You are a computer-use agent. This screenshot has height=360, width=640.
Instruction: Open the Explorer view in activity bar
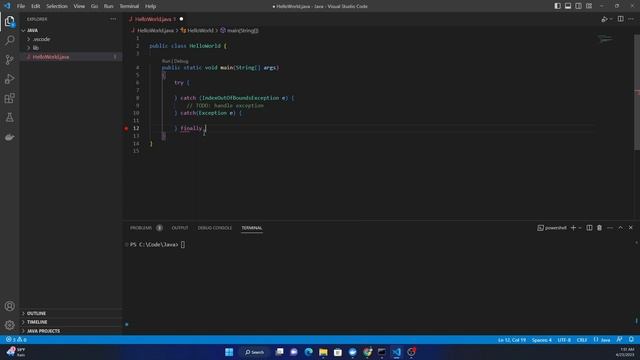point(9,21)
